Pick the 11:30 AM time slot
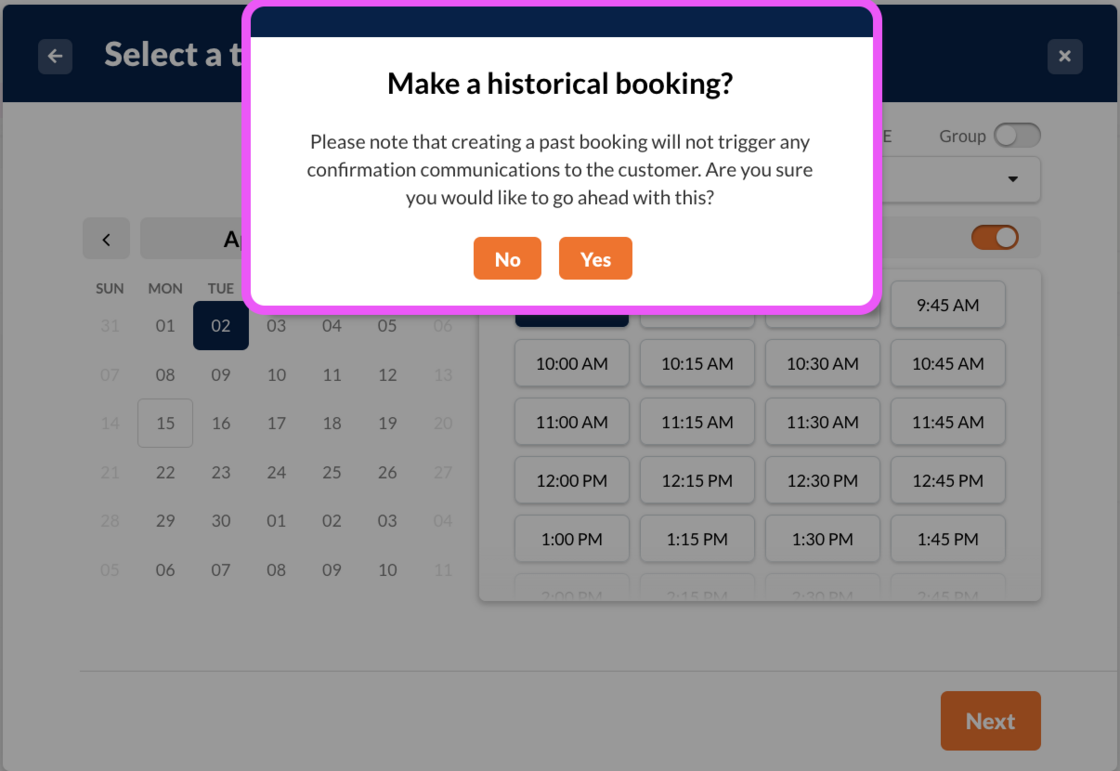This screenshot has height=771, width=1120. (x=822, y=422)
